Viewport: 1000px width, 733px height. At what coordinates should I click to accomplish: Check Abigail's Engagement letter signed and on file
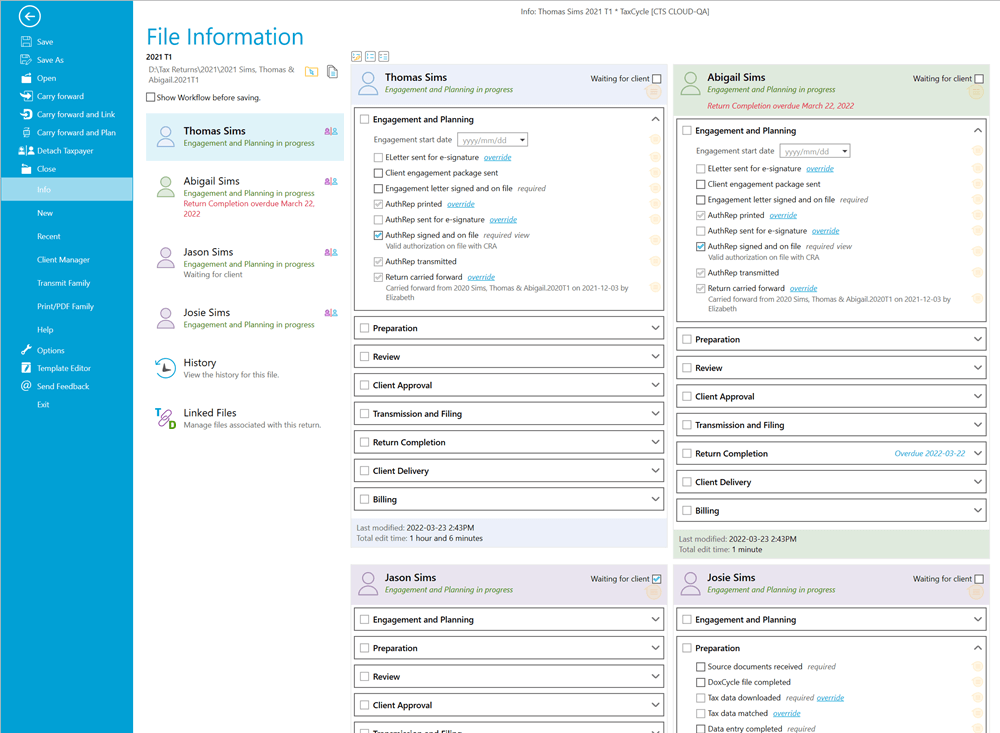click(701, 200)
